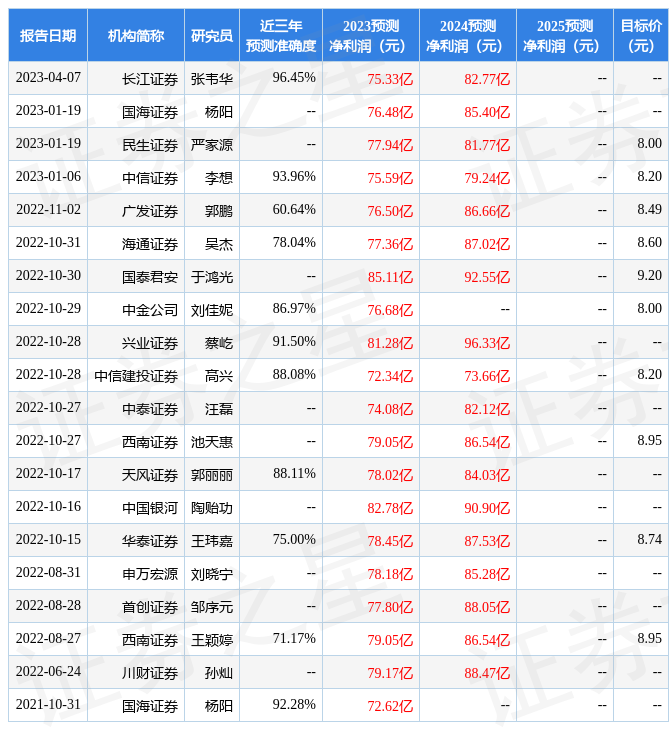Select date cell 2023-04-07
669x730 pixels.
coord(48,78)
